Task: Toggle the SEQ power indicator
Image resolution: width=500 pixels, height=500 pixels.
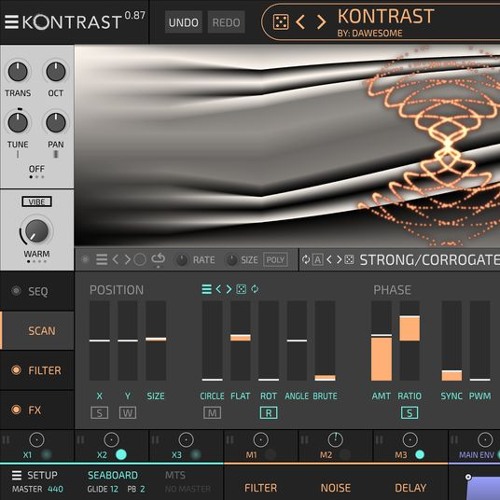Action: pyautogui.click(x=16, y=291)
